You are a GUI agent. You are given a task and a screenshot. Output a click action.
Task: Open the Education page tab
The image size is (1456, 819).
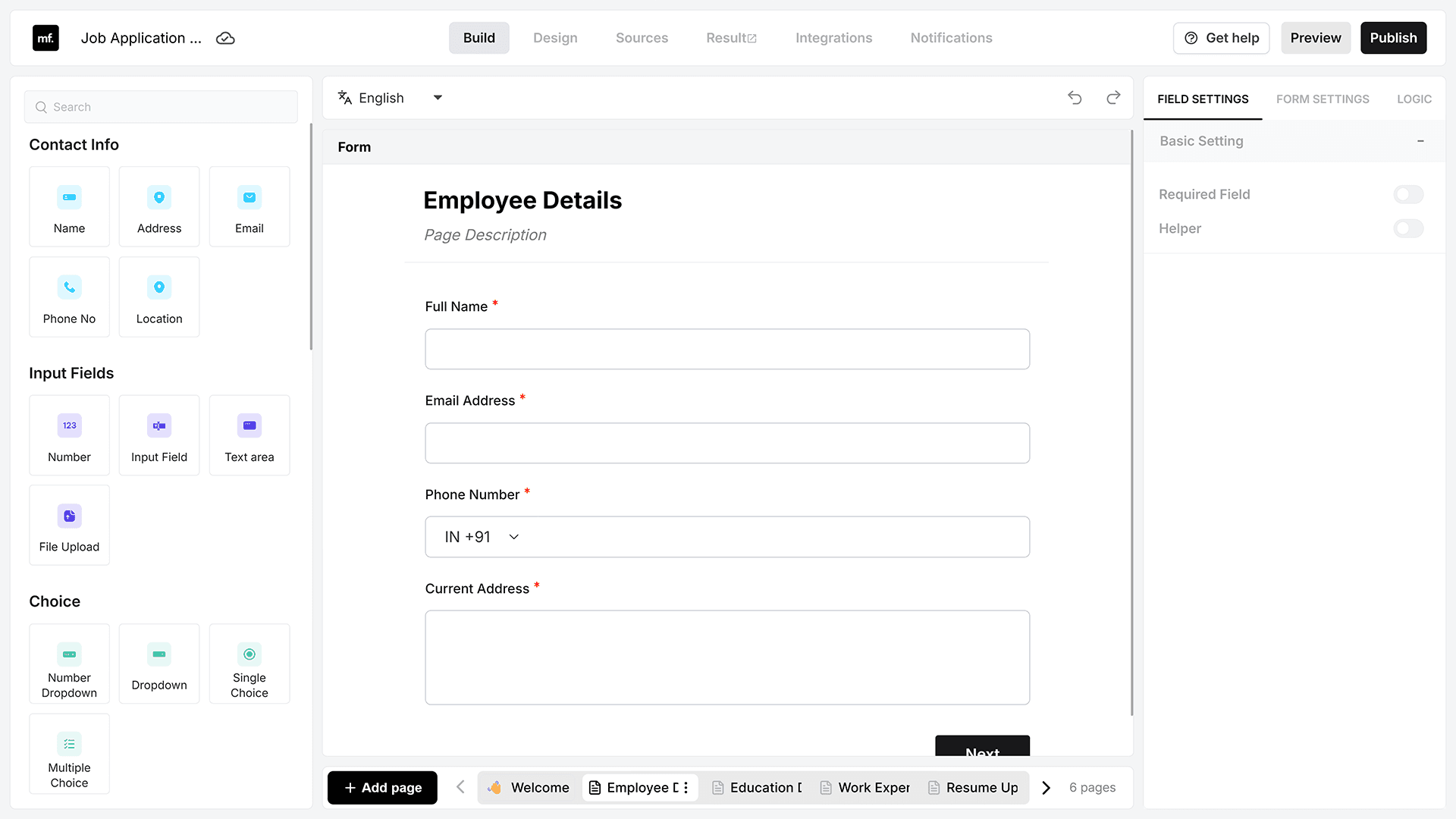[757, 788]
